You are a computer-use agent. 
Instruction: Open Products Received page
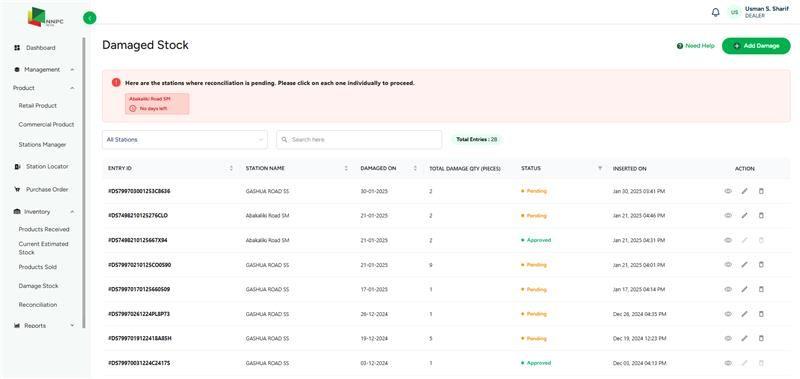point(44,230)
